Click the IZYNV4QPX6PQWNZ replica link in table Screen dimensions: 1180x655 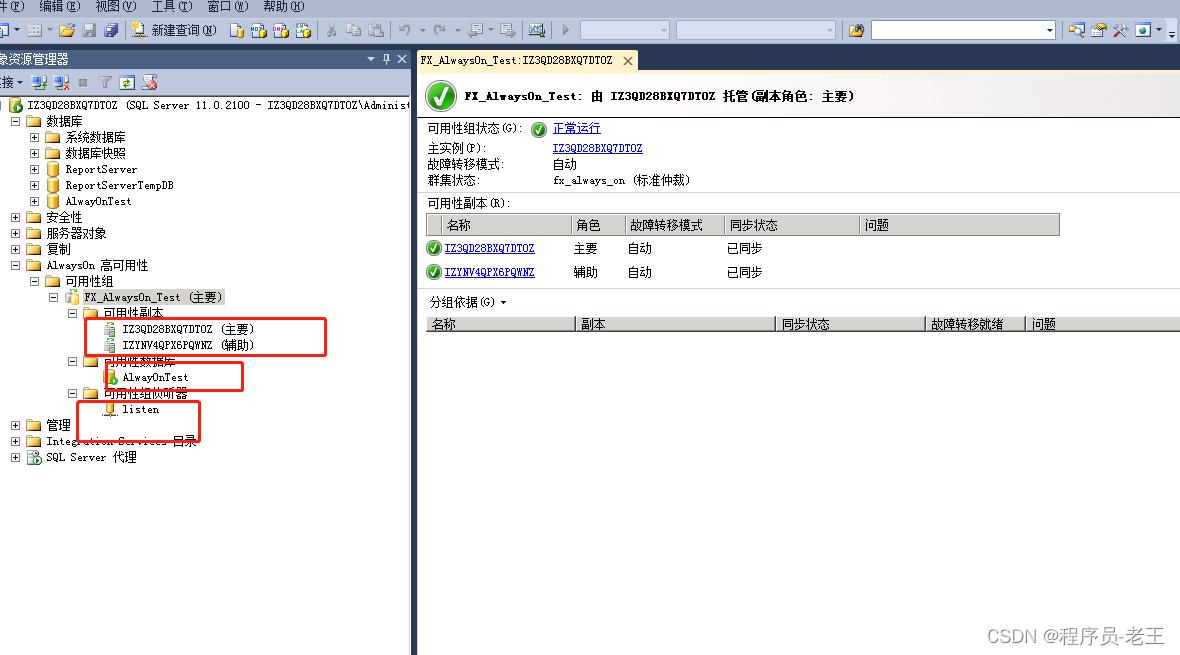(x=489, y=272)
